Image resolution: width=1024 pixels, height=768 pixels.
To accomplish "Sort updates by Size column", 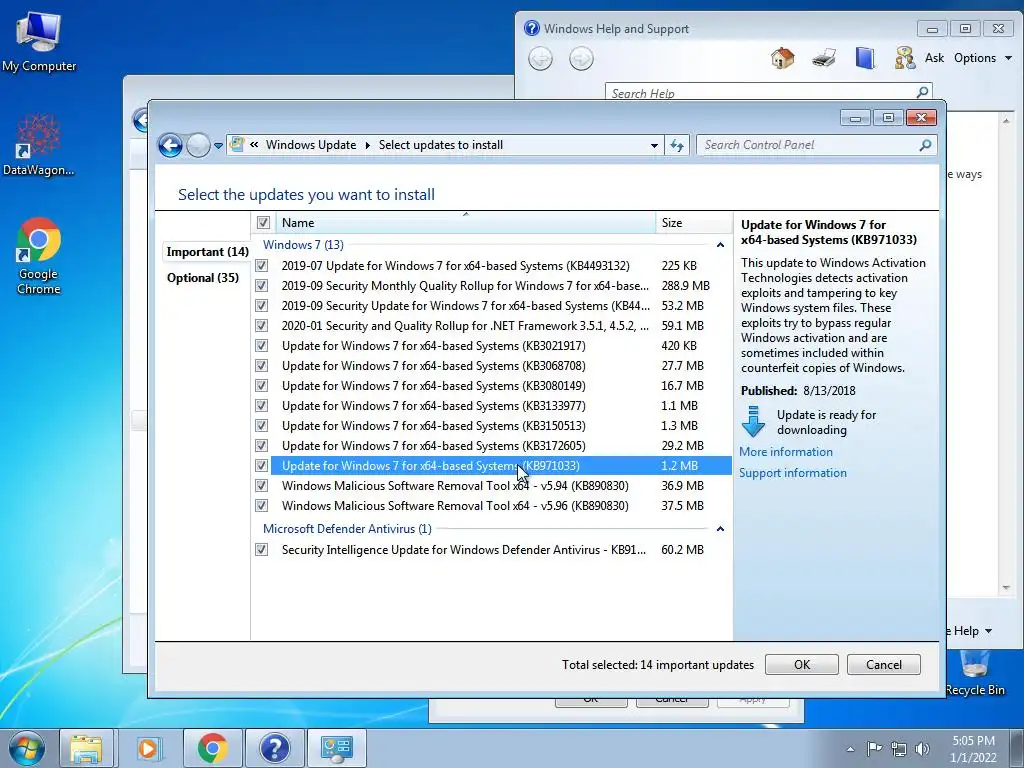I will pos(694,223).
